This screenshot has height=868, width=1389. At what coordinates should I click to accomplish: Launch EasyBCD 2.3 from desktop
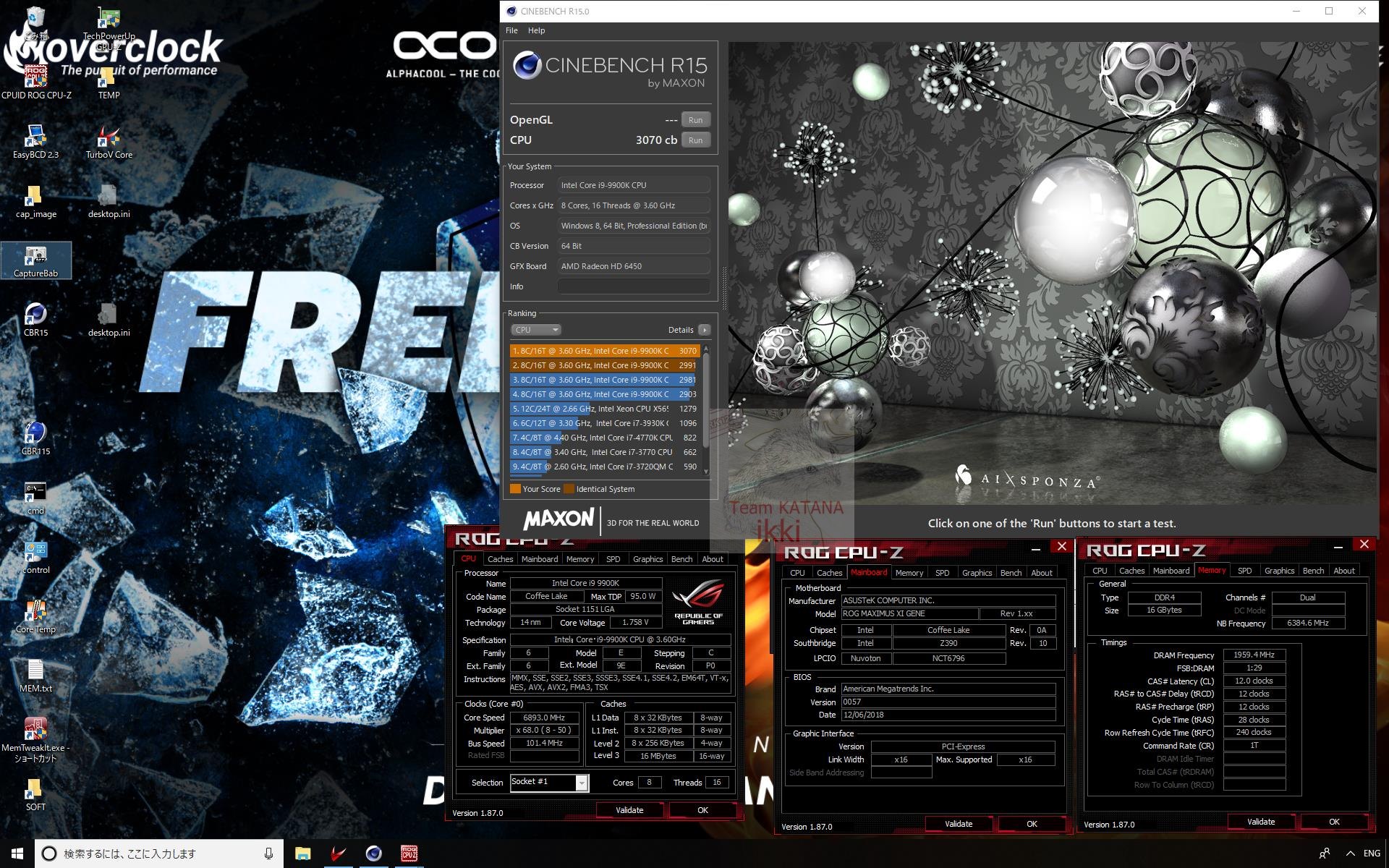coord(35,141)
